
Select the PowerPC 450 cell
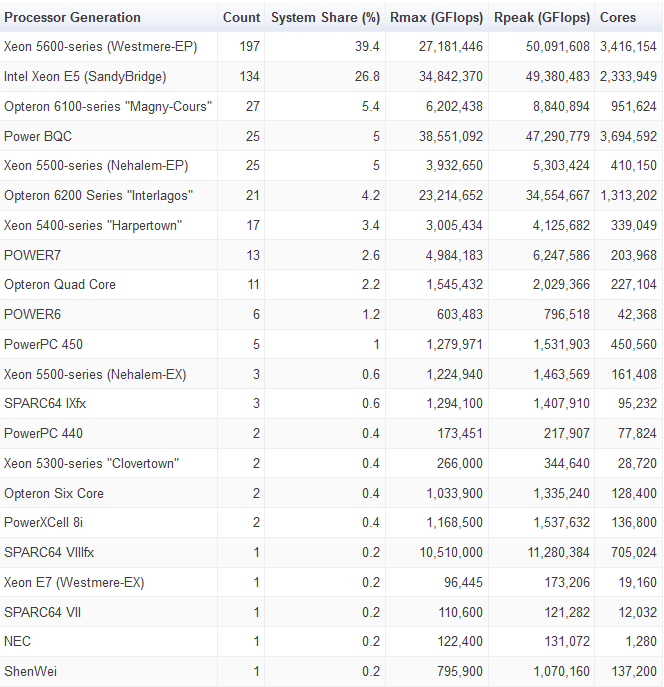(43, 344)
